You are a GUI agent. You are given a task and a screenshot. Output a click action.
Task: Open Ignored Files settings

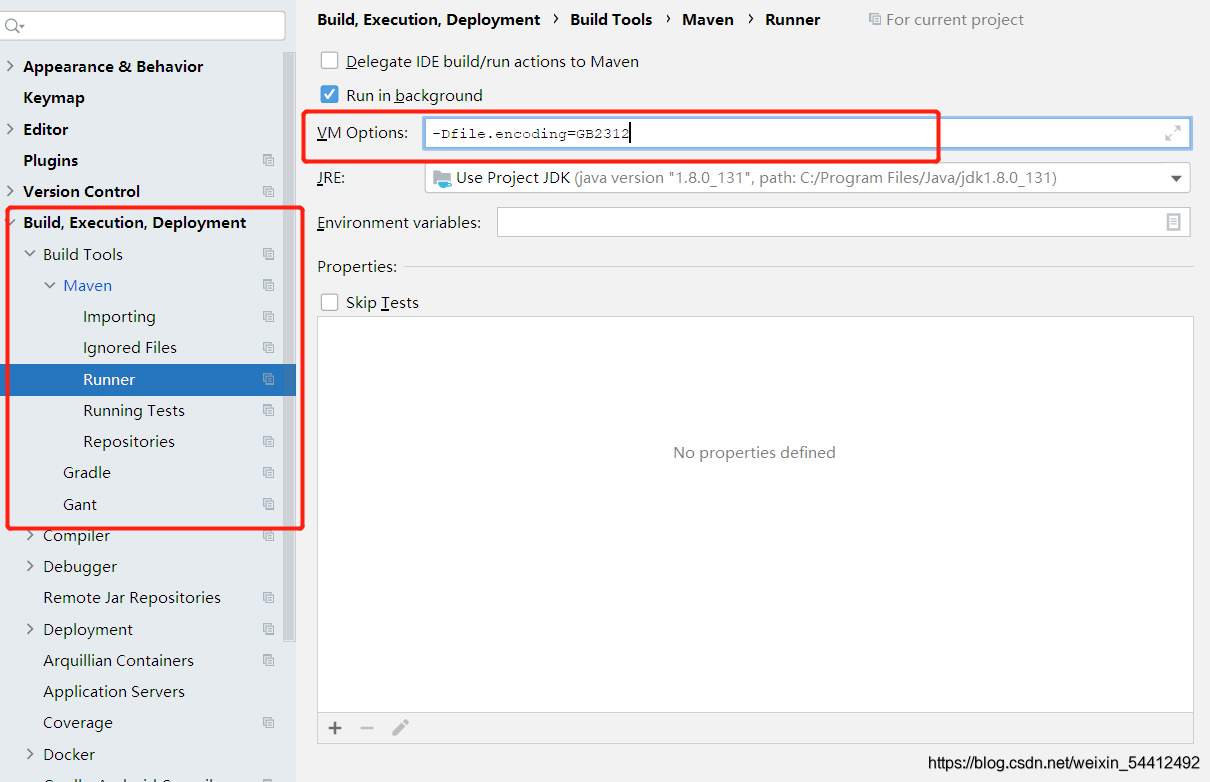pyautogui.click(x=130, y=347)
